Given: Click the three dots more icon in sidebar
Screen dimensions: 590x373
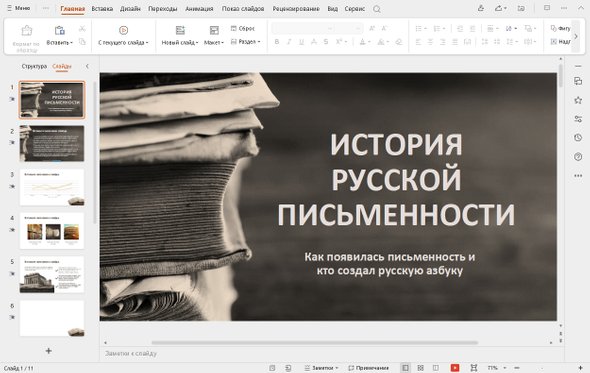Looking at the screenshot, I should pyautogui.click(x=578, y=175).
